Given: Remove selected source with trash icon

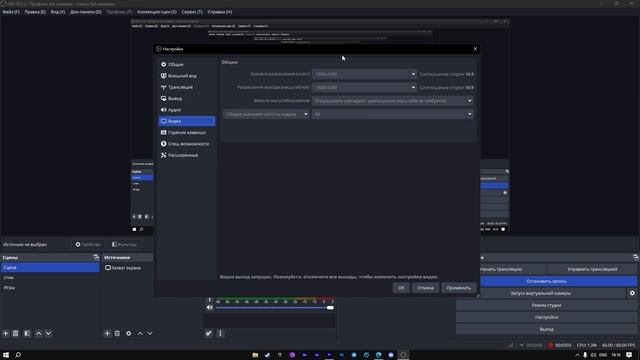Looking at the screenshot, I should (x=117, y=333).
